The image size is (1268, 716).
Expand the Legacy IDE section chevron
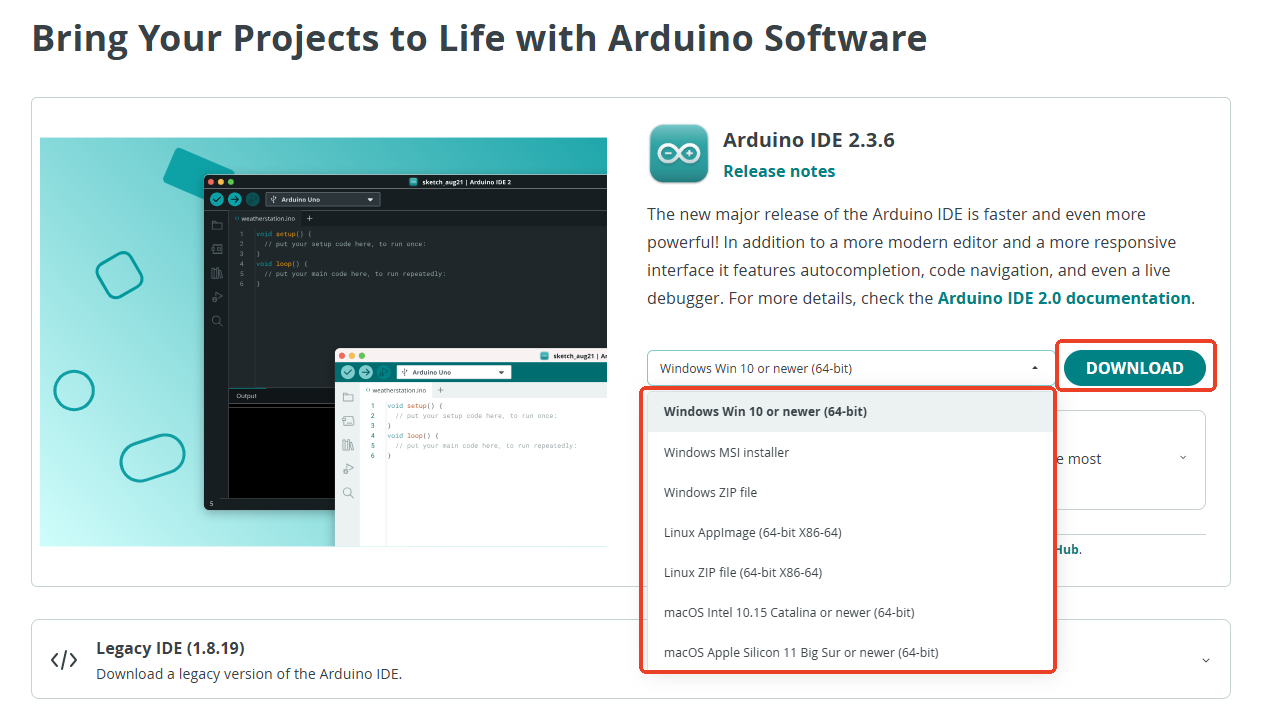(x=1204, y=659)
